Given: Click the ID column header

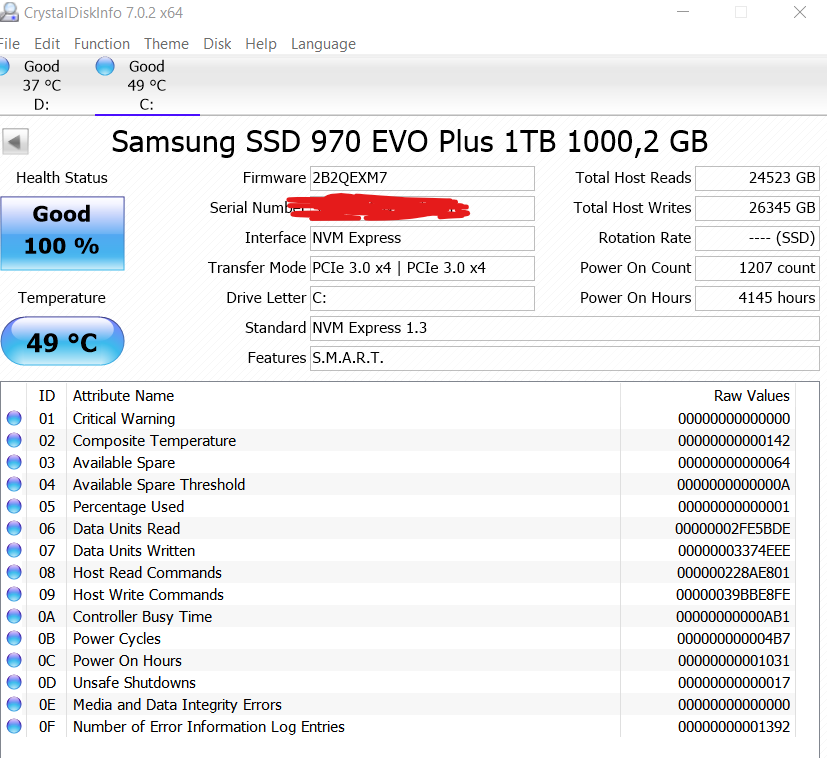Looking at the screenshot, I should [46, 396].
